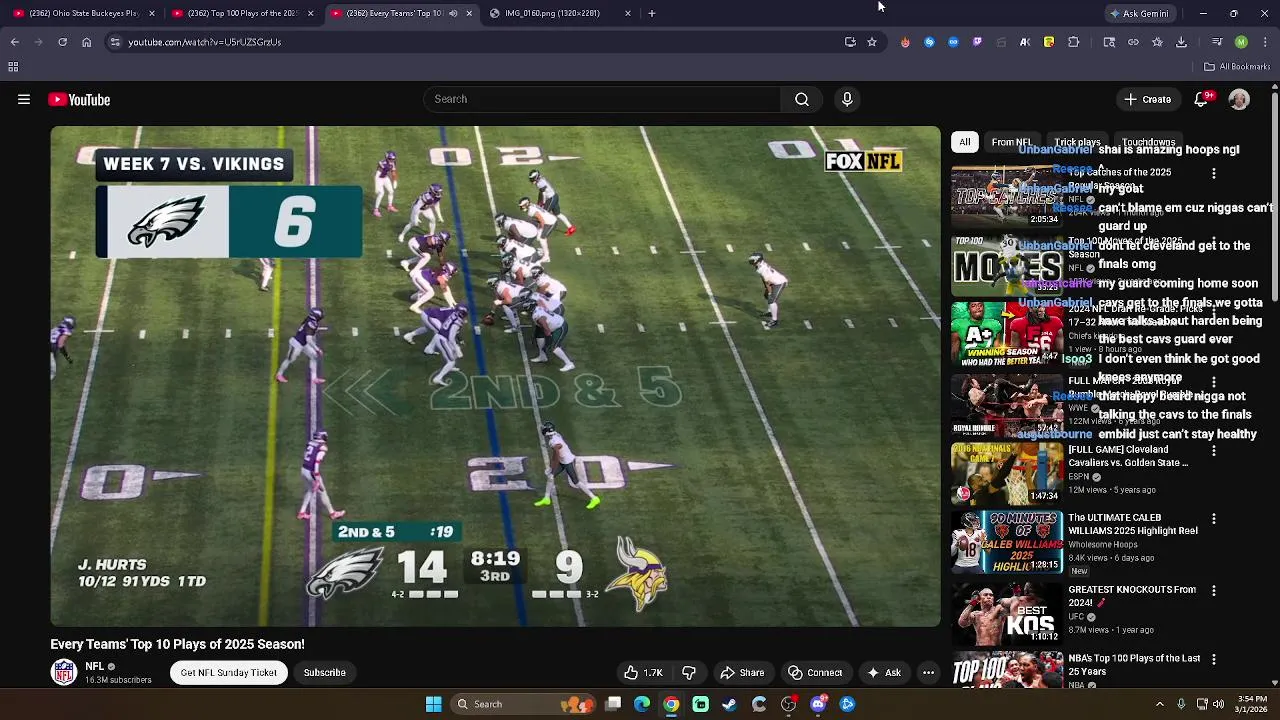Open a new browser tab

(652, 13)
